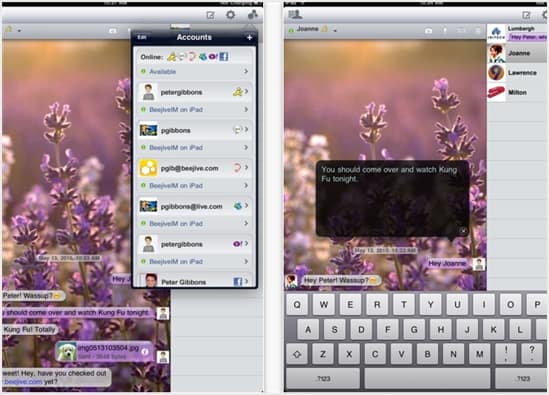Close the message composing bubble

[x=463, y=230]
